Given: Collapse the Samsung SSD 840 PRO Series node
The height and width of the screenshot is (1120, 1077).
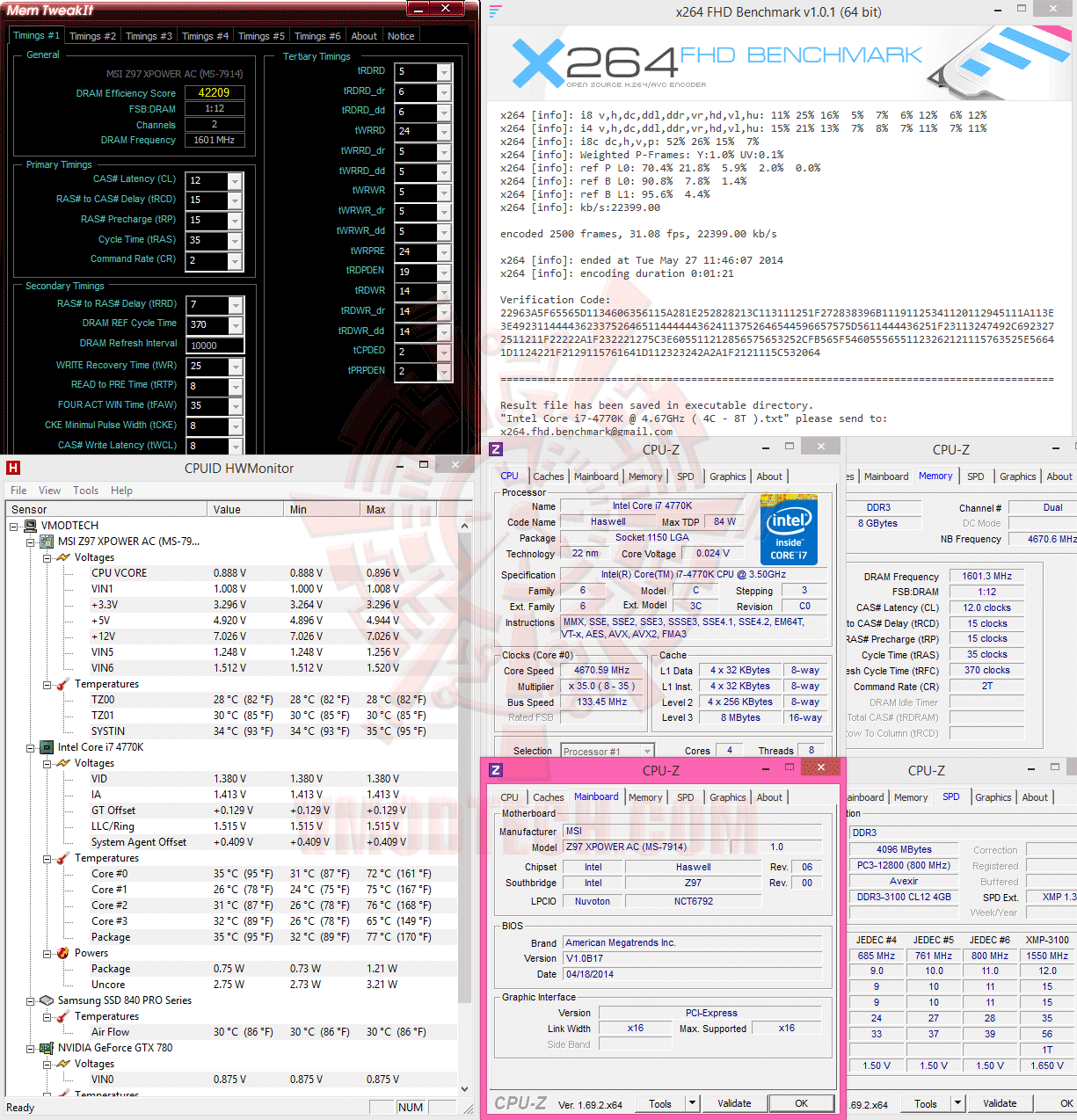Looking at the screenshot, I should point(30,1000).
